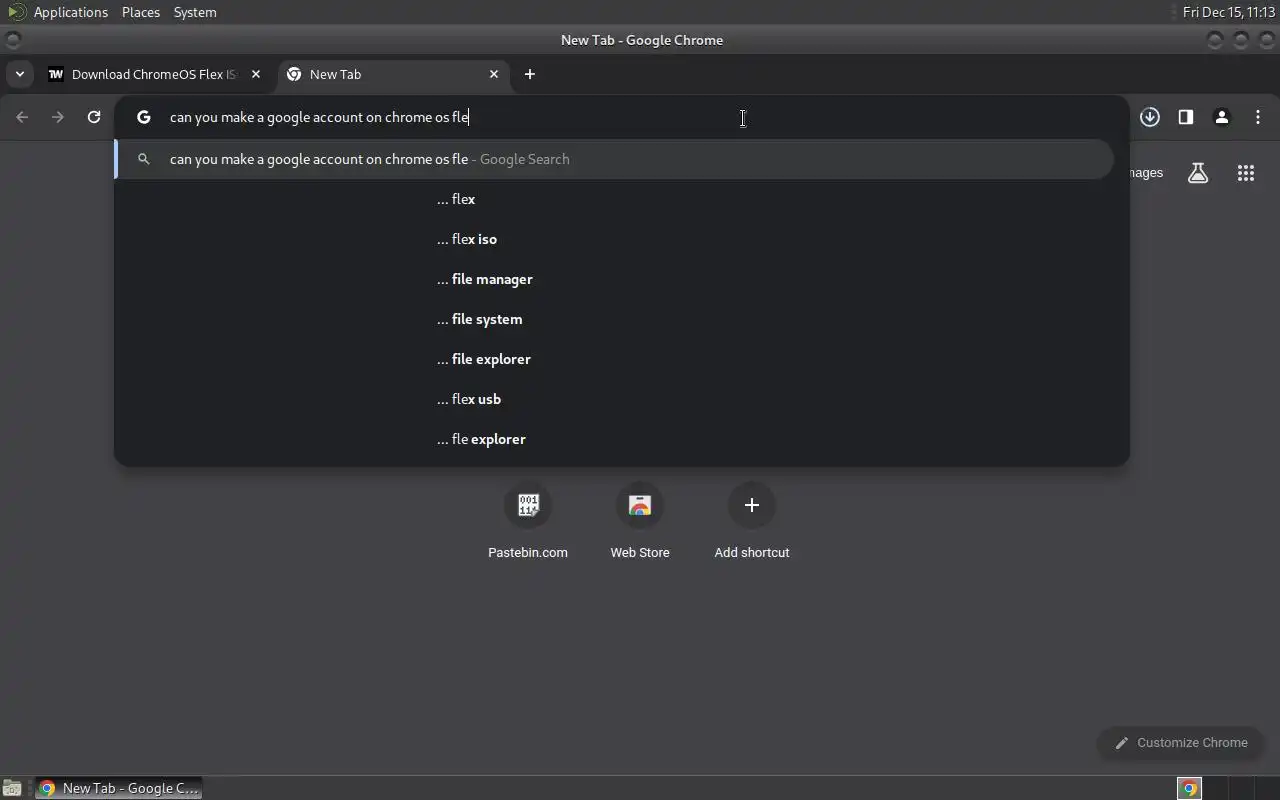This screenshot has height=800, width=1280.
Task: Toggle the side panel icon
Action: 1186,117
